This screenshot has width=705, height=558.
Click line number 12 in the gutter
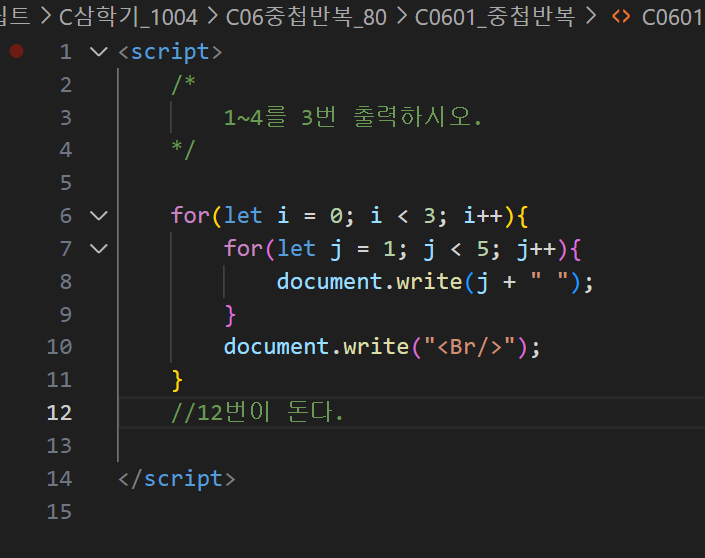click(59, 413)
